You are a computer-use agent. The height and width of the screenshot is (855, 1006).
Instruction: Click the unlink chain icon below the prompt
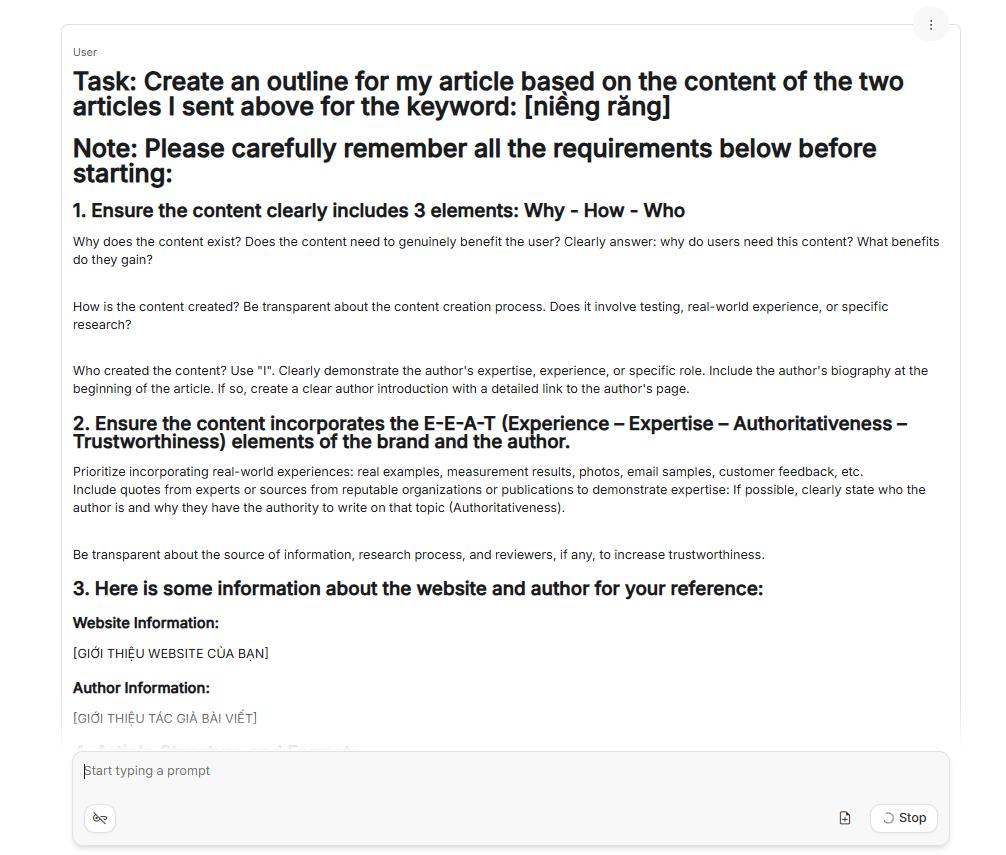pos(100,818)
